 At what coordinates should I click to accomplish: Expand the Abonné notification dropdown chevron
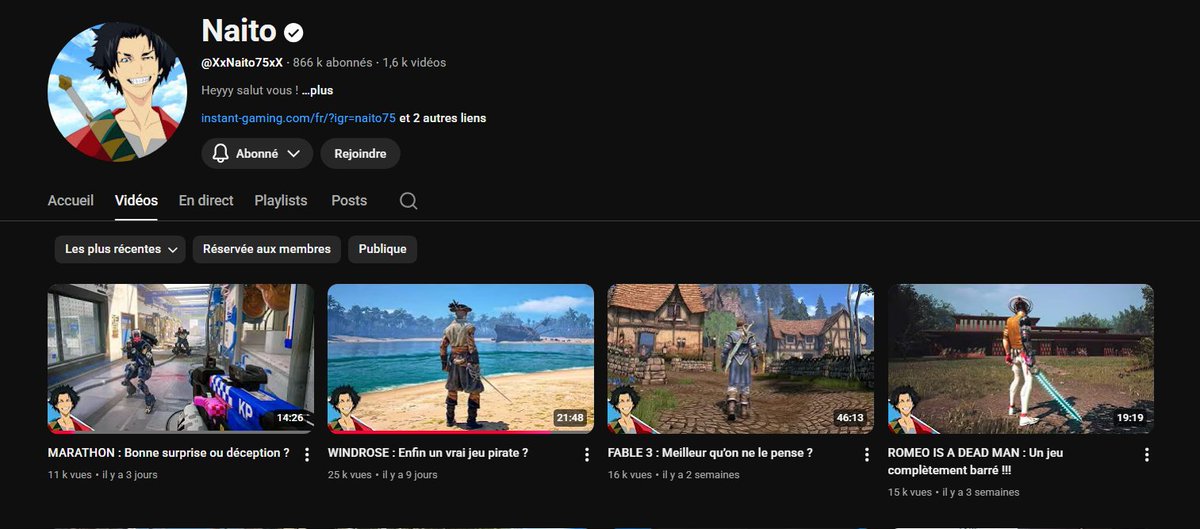(x=293, y=154)
